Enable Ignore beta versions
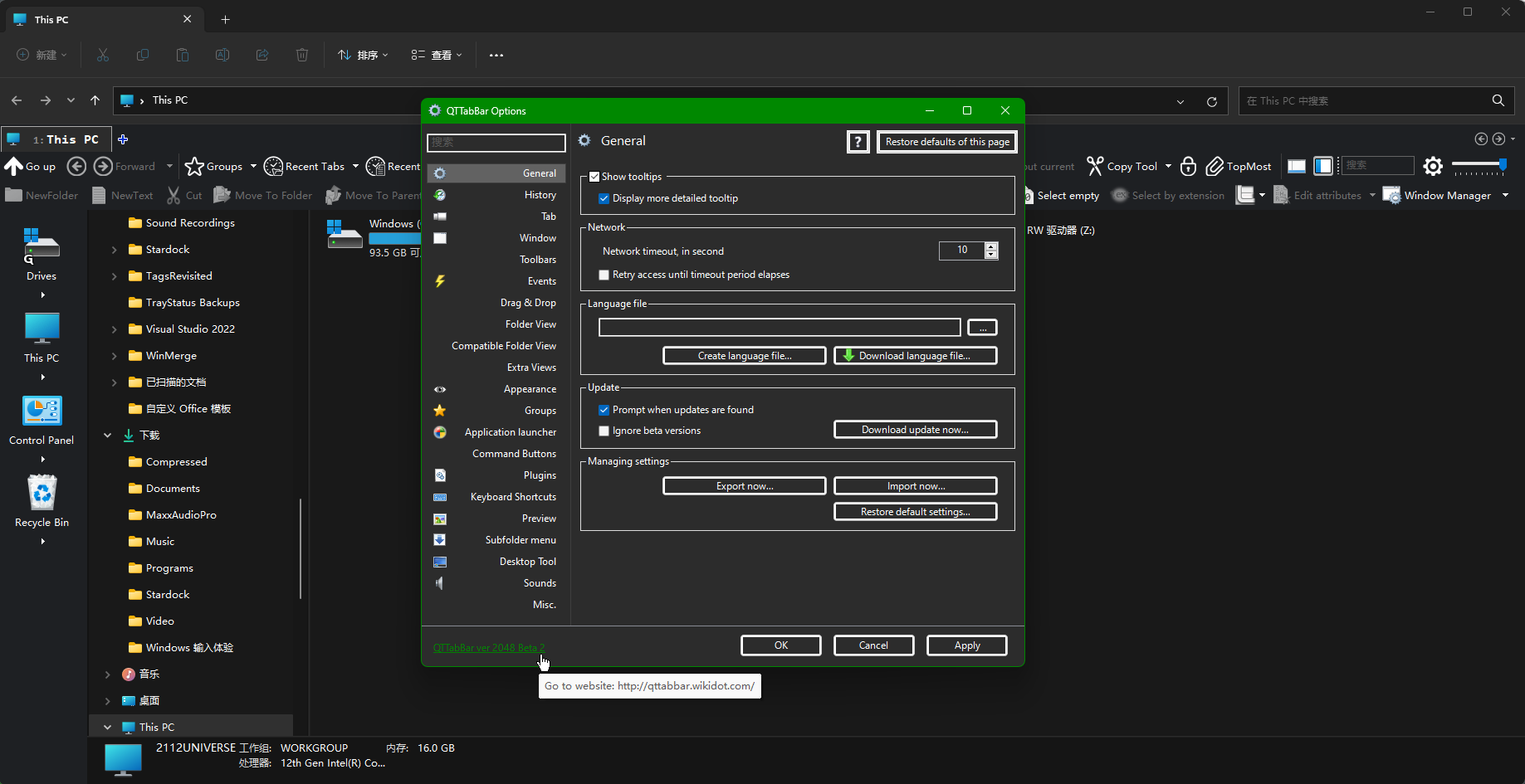1525x784 pixels. pos(604,431)
